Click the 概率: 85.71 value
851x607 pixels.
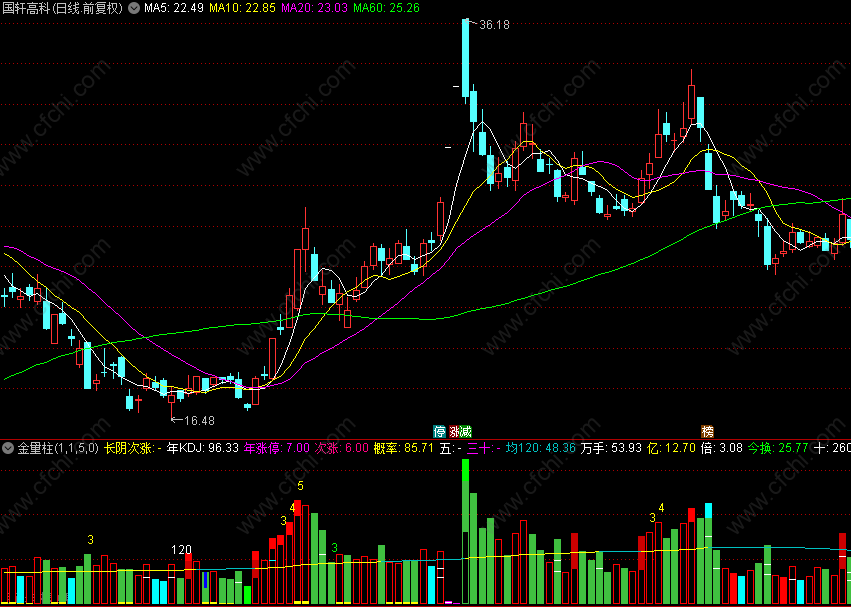404,448
